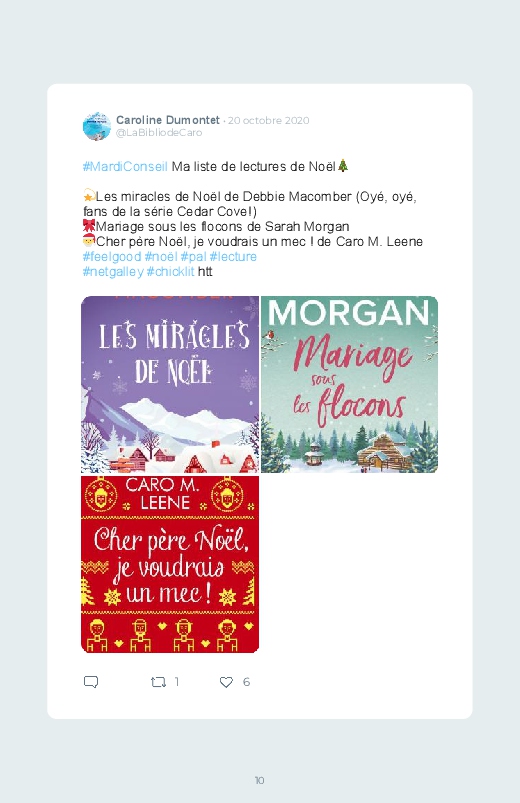
Task: Open the Les Miracles de Noël cover image
Action: 170,384
